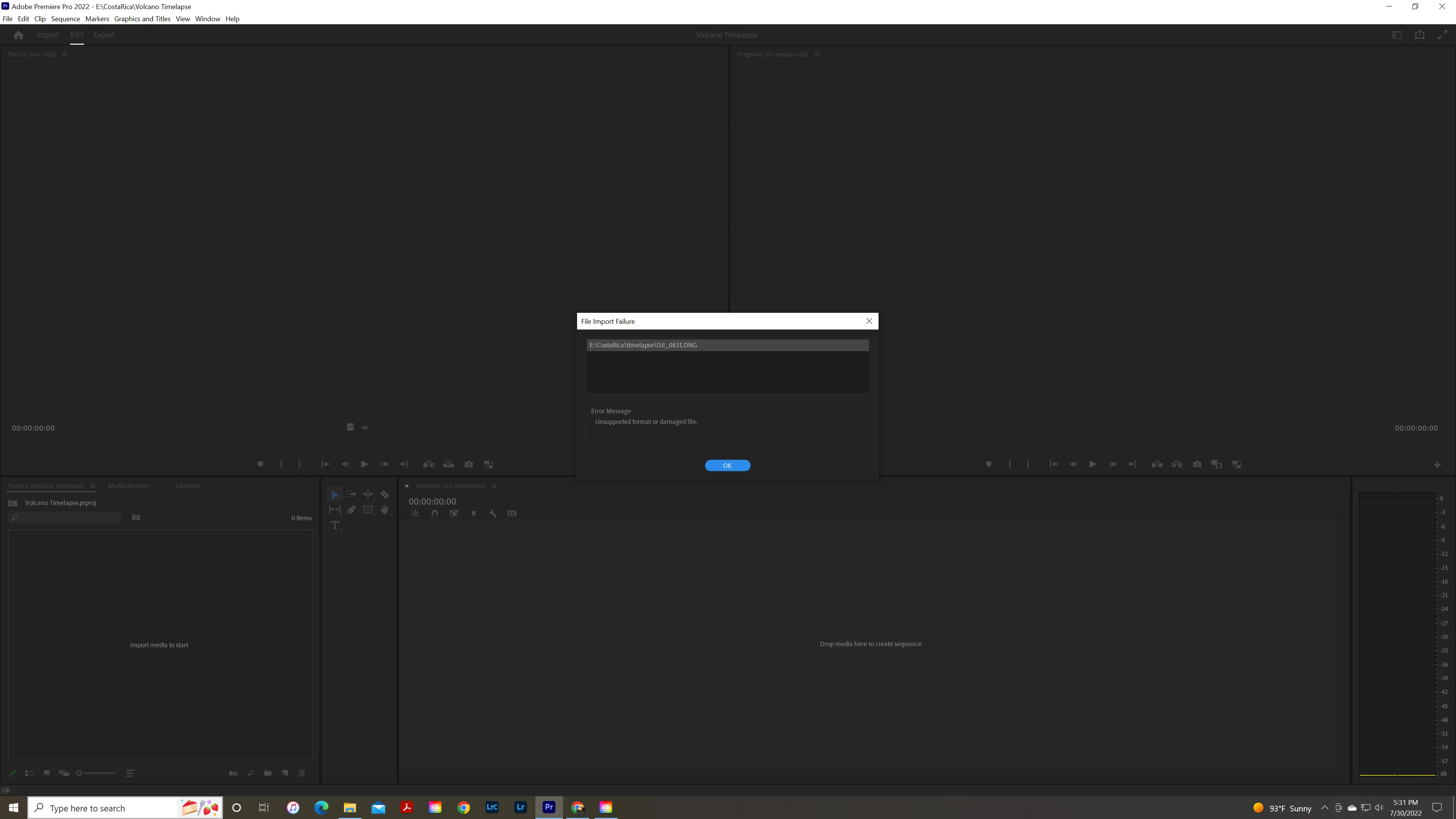Open the Export workspace tab

[x=104, y=35]
